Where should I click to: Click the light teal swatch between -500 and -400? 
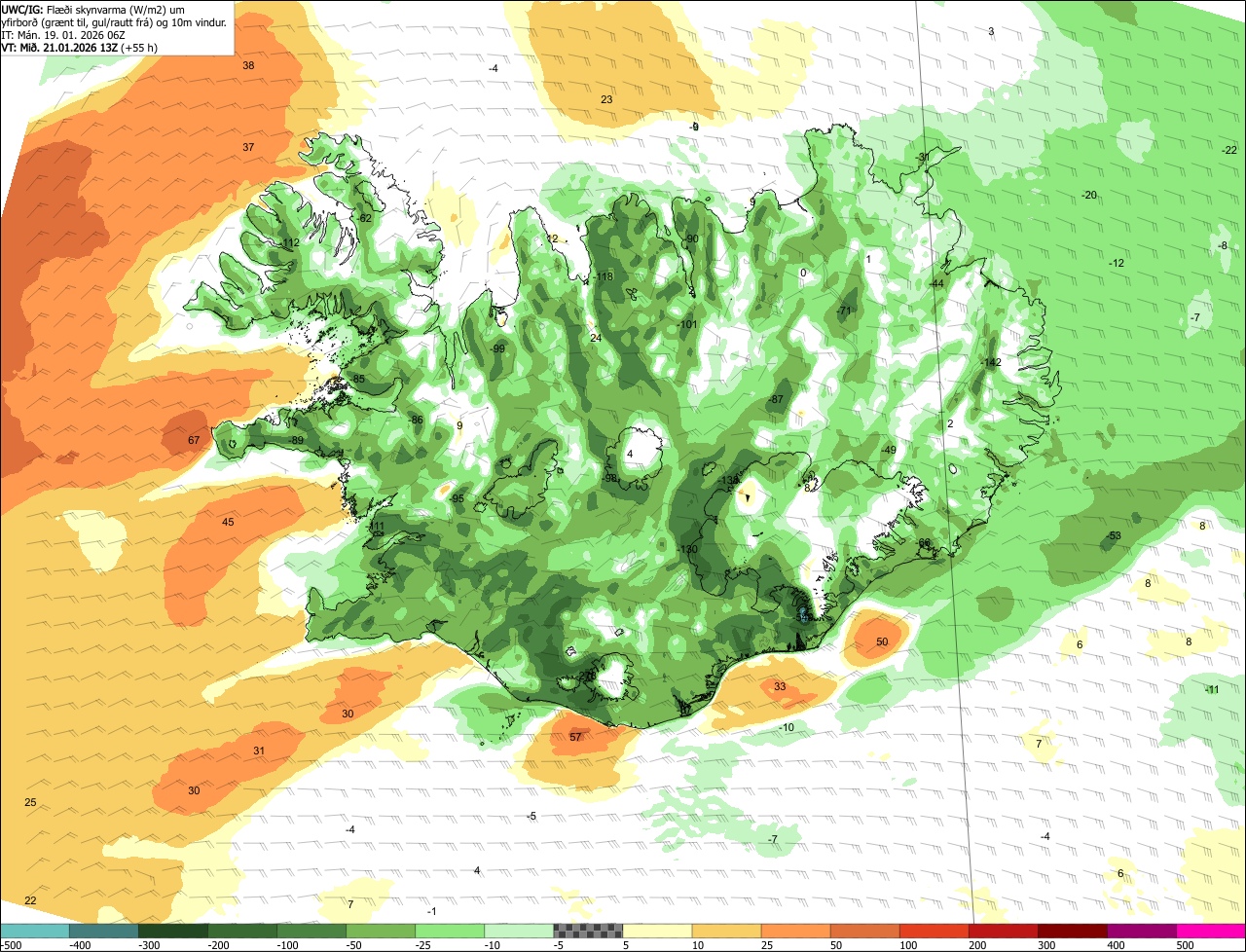(x=35, y=931)
